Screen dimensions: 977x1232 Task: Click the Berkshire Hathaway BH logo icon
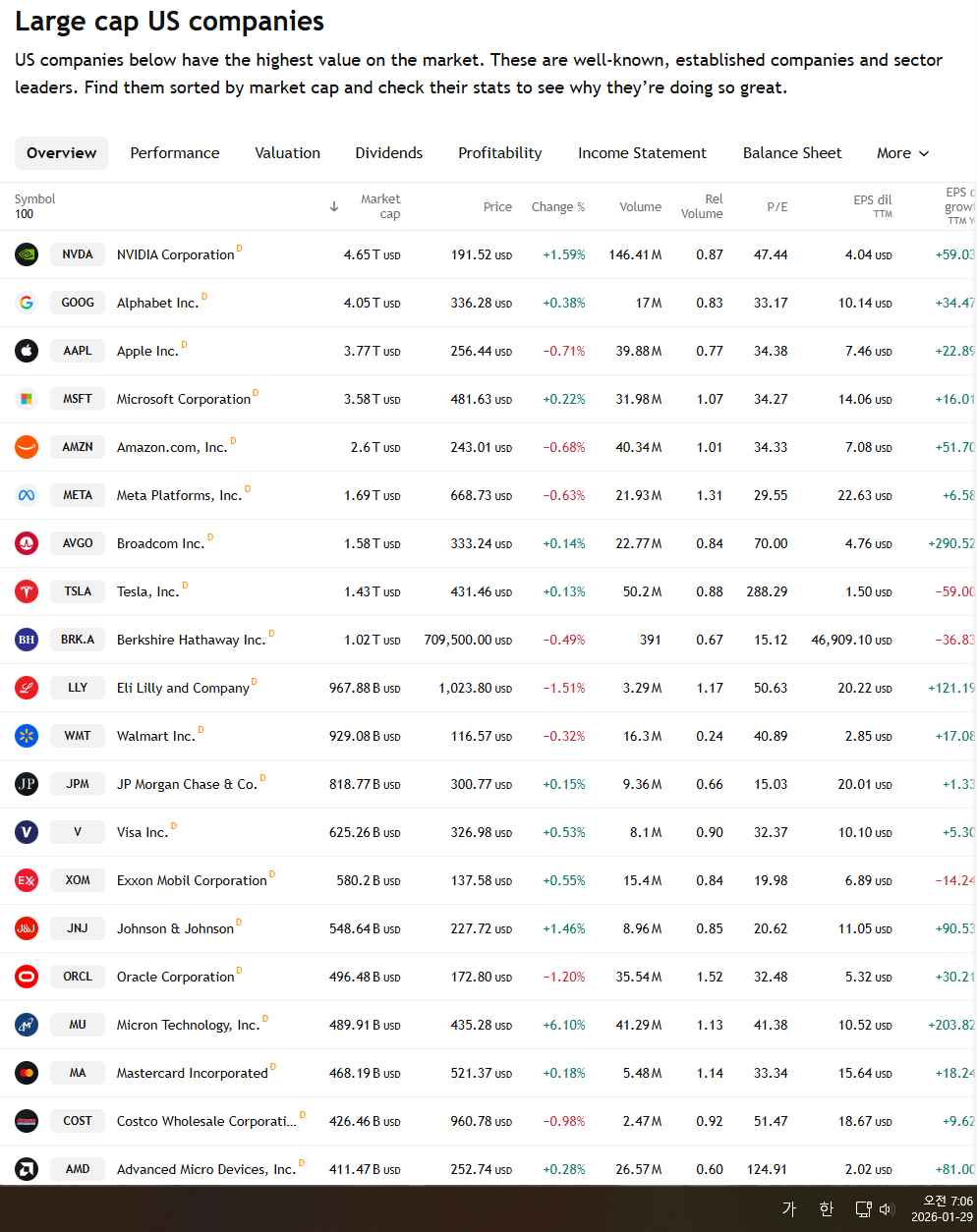[x=27, y=640]
